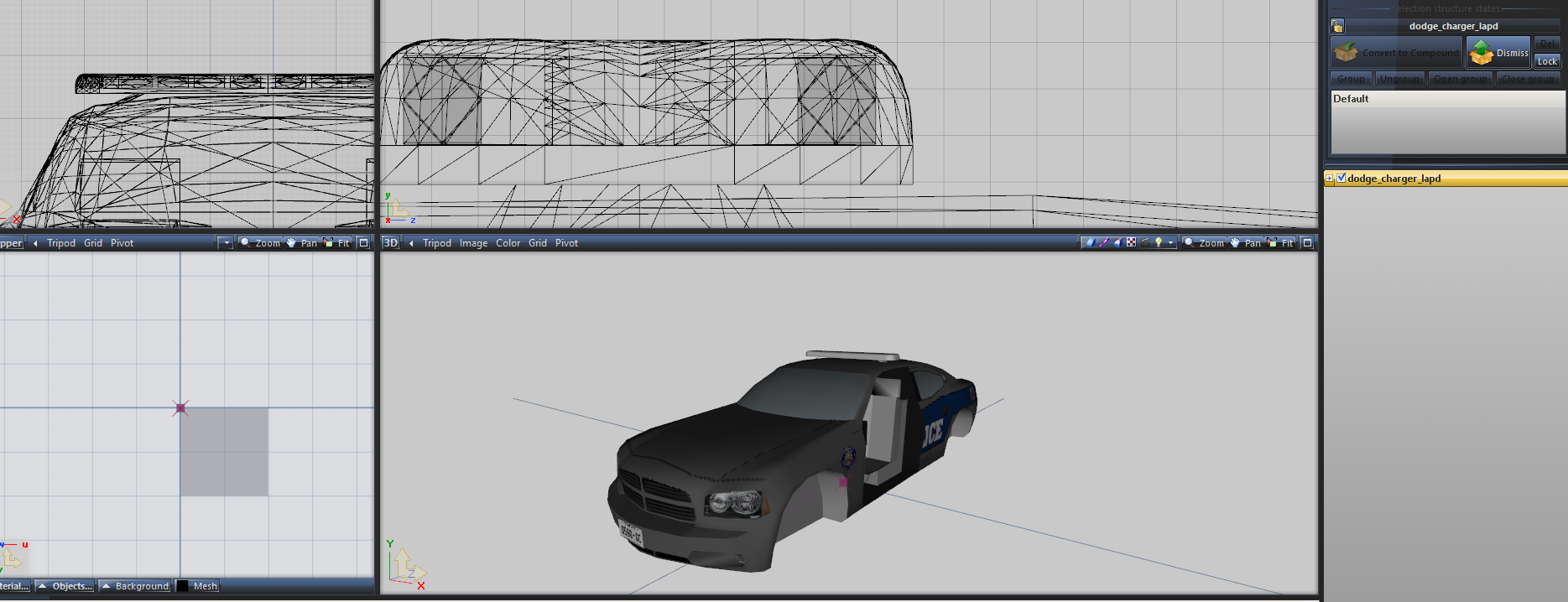The width and height of the screenshot is (1568, 602).
Task: Click the Mesh label in bottom bar
Action: pos(205,586)
